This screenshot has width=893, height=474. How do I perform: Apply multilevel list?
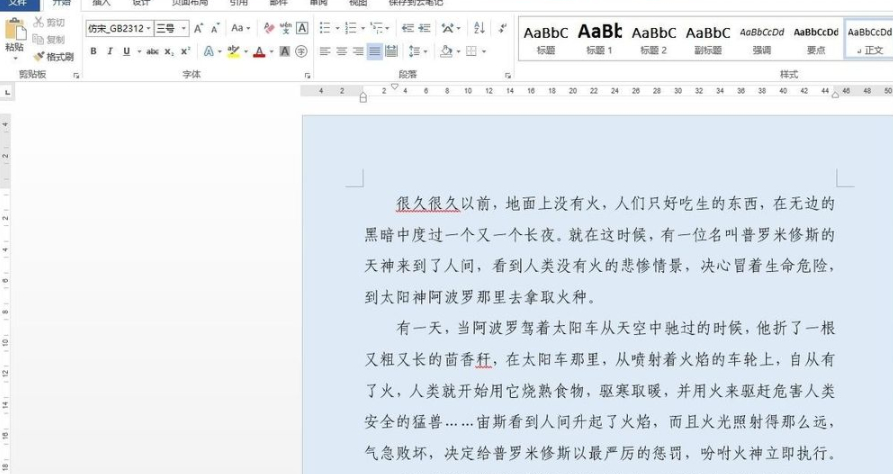coord(376,28)
